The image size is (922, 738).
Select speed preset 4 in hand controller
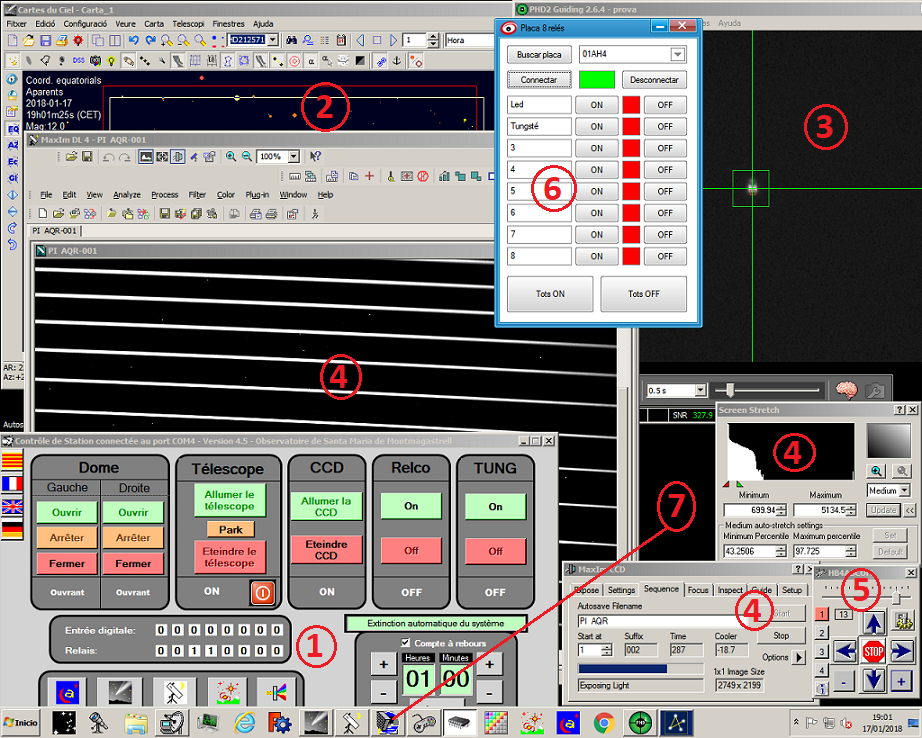(x=822, y=670)
